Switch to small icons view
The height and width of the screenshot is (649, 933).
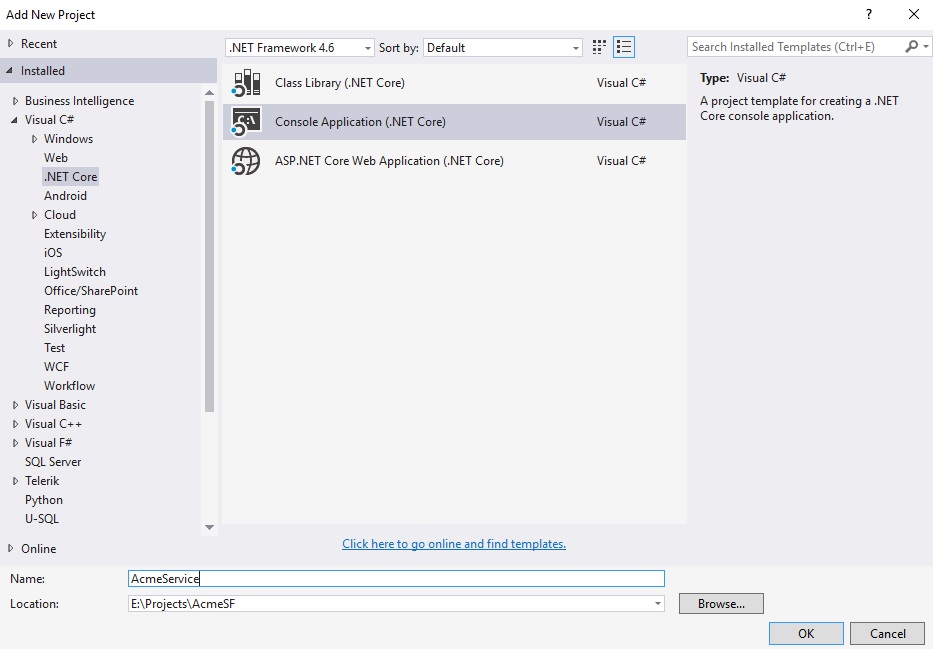pyautogui.click(x=599, y=47)
